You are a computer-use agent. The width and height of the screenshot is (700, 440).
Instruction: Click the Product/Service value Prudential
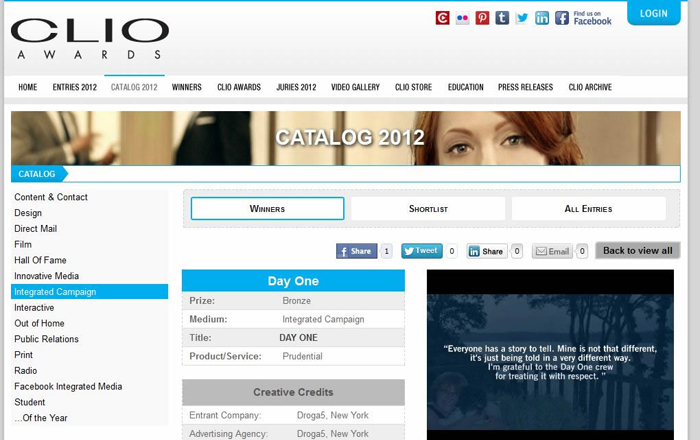coord(302,356)
